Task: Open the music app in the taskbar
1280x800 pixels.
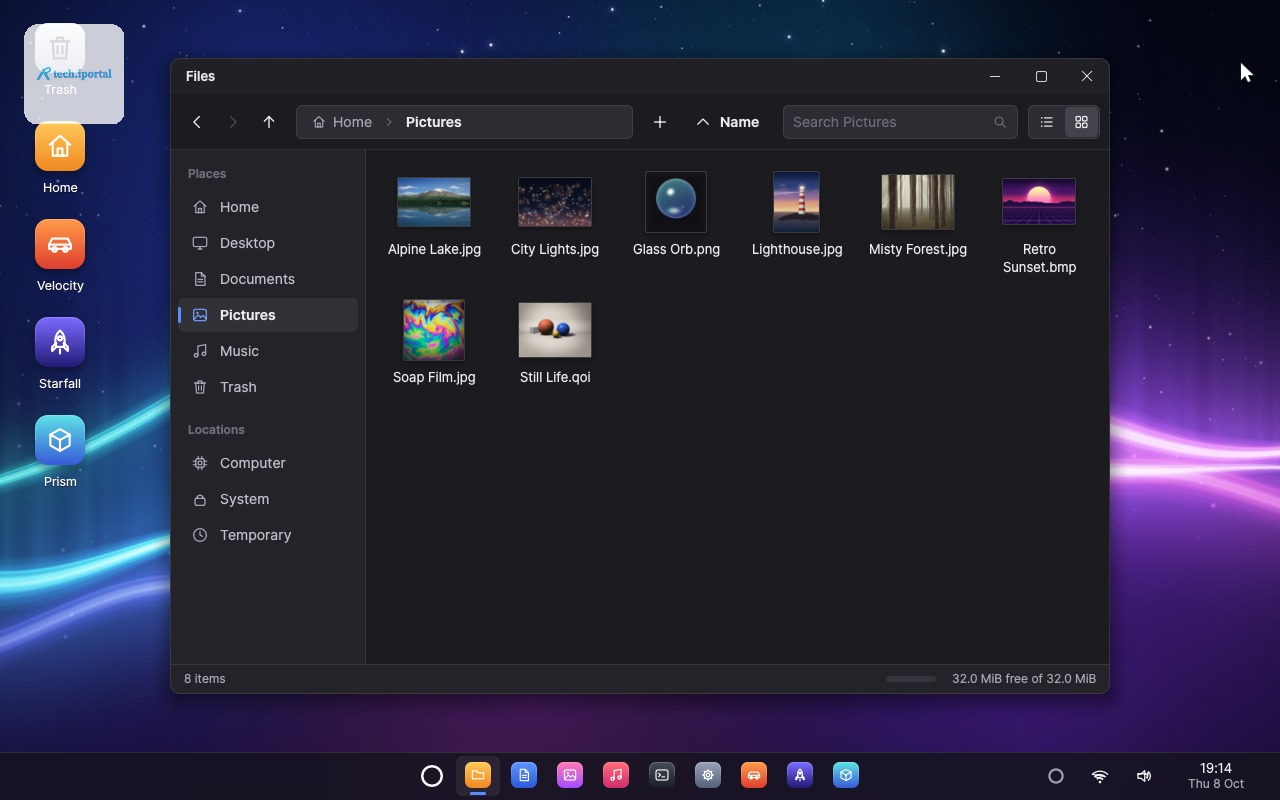Action: 616,775
